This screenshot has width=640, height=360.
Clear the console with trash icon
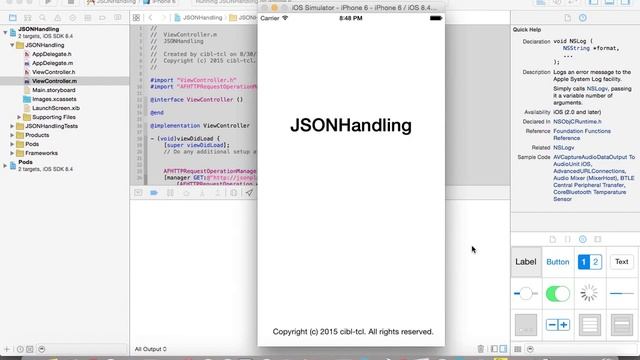pyautogui.click(x=480, y=349)
